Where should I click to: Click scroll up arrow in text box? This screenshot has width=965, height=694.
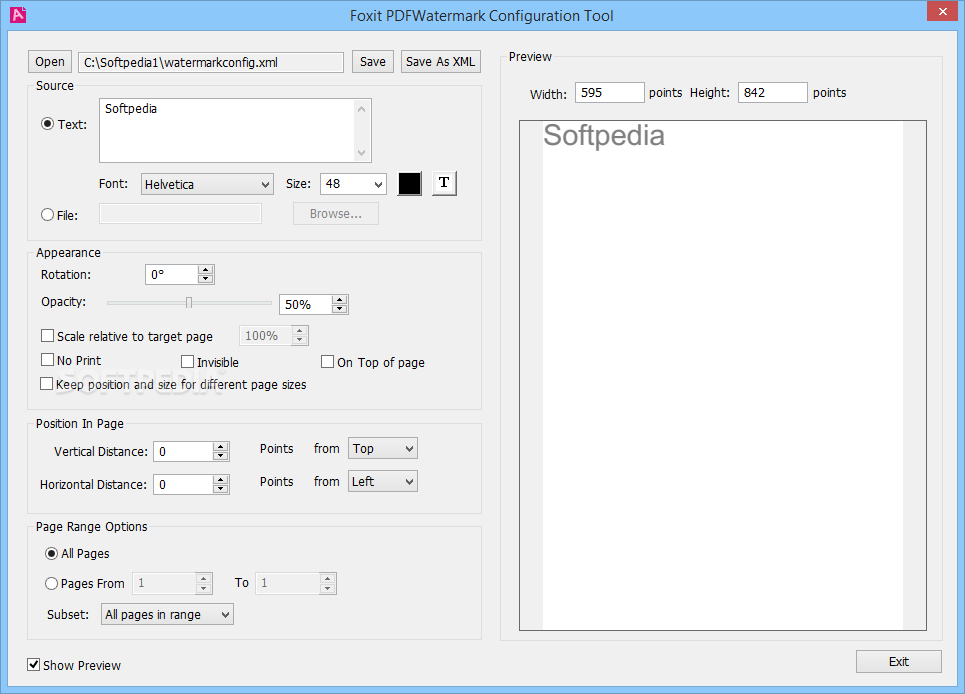(x=362, y=109)
